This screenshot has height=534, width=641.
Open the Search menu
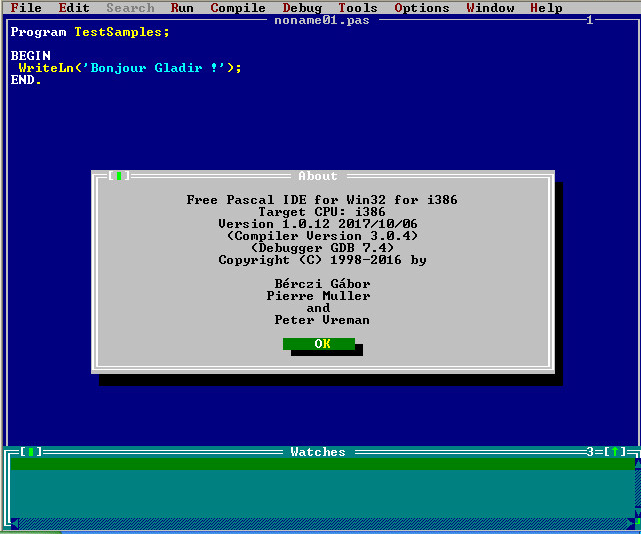[x=130, y=8]
